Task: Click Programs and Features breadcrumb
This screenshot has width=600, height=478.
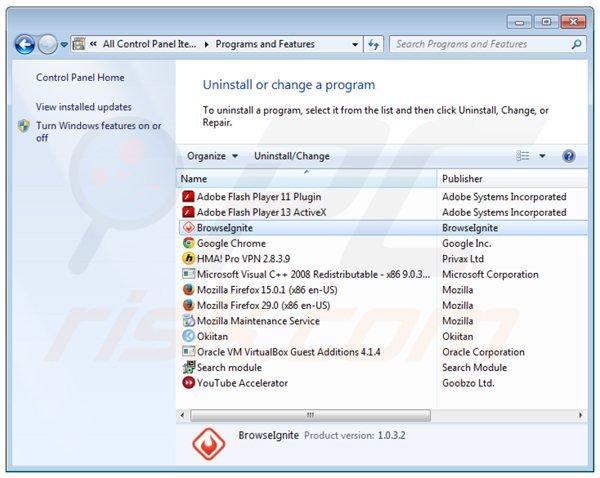Action: [265, 44]
